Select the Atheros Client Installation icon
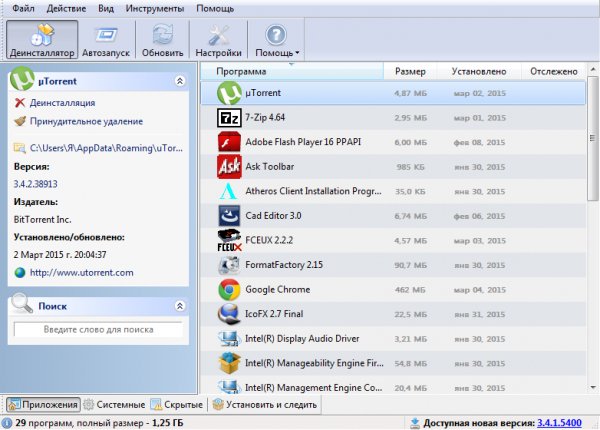The height and width of the screenshot is (430, 600). (228, 191)
